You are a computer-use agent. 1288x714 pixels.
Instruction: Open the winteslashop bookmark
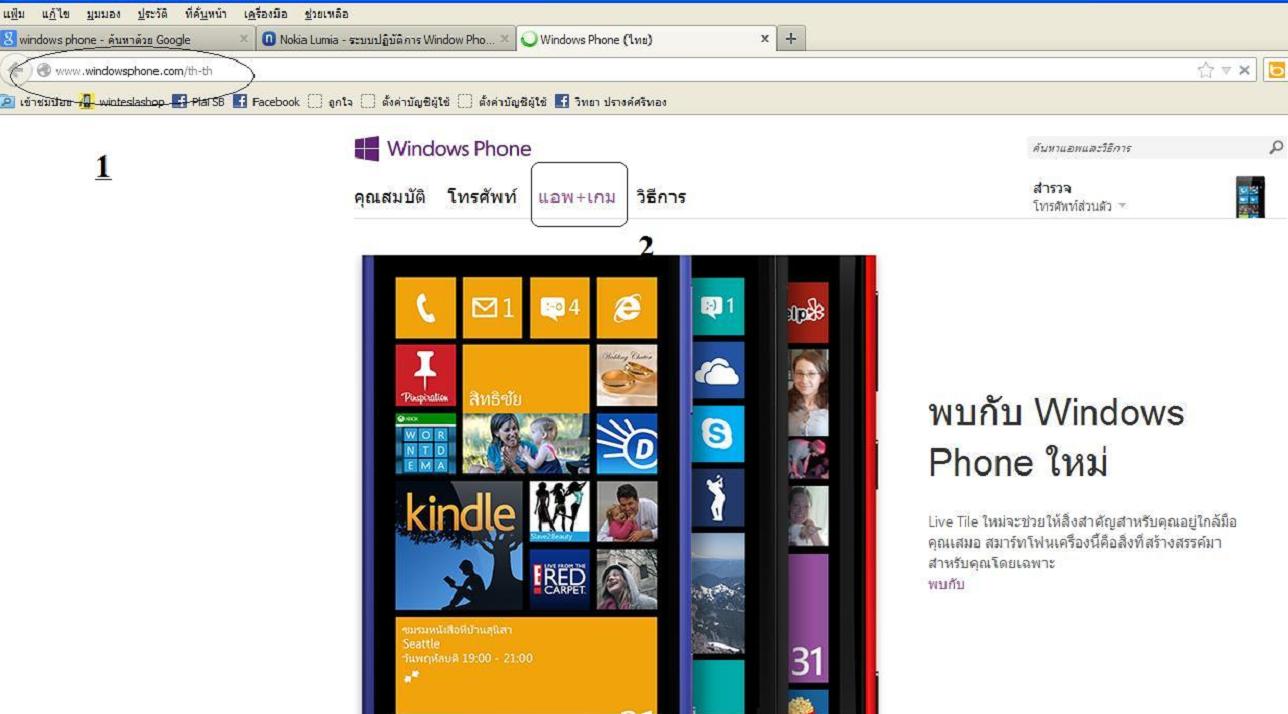pyautogui.click(x=122, y=101)
